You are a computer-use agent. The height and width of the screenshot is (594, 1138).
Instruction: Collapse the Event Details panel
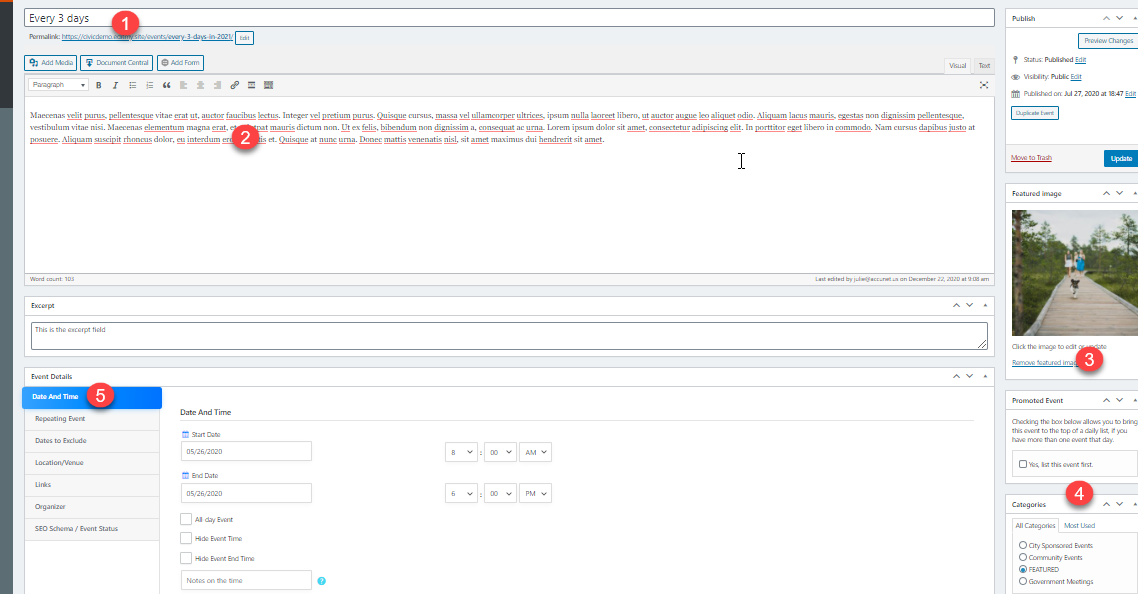pyautogui.click(x=985, y=376)
